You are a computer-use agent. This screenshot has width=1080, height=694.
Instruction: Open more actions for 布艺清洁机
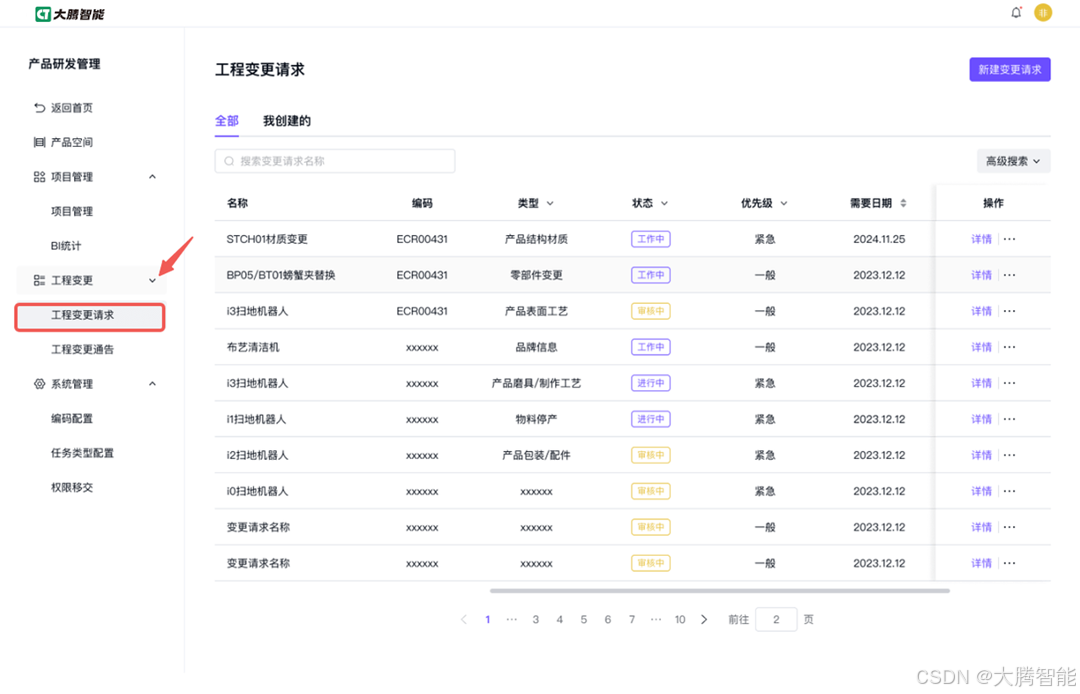click(1009, 347)
